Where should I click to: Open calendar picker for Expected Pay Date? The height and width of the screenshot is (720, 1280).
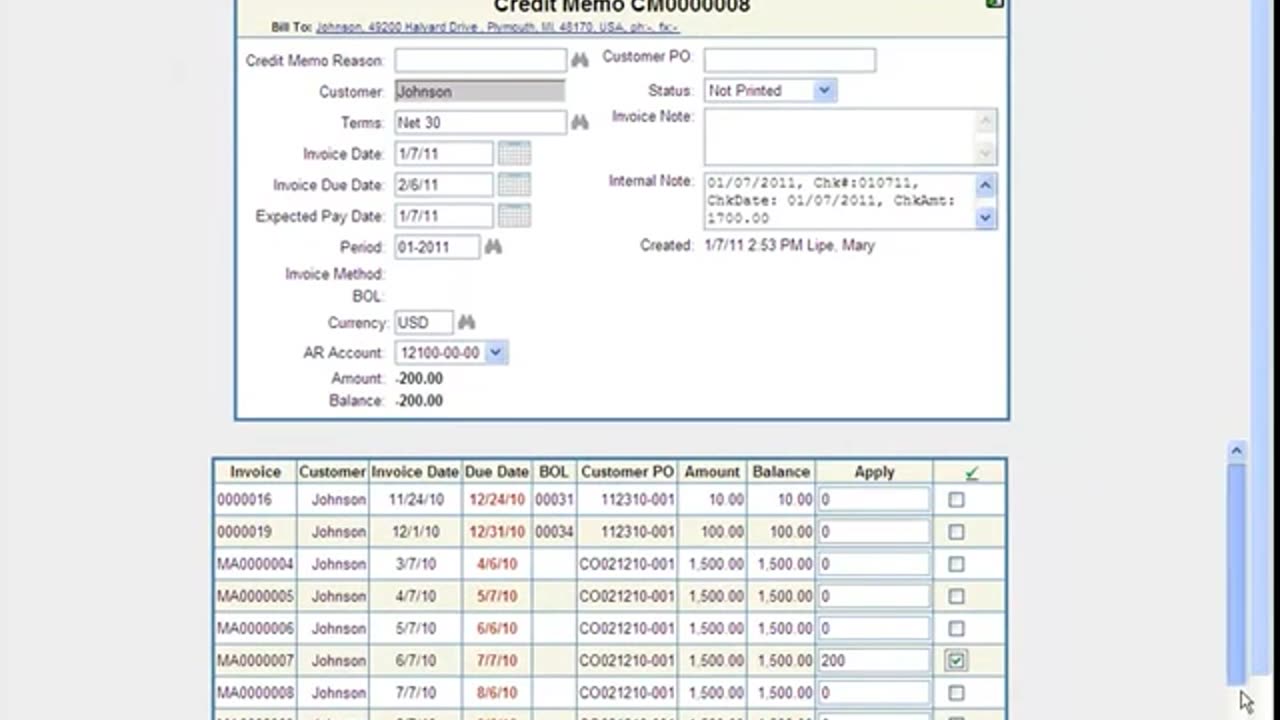[515, 216]
